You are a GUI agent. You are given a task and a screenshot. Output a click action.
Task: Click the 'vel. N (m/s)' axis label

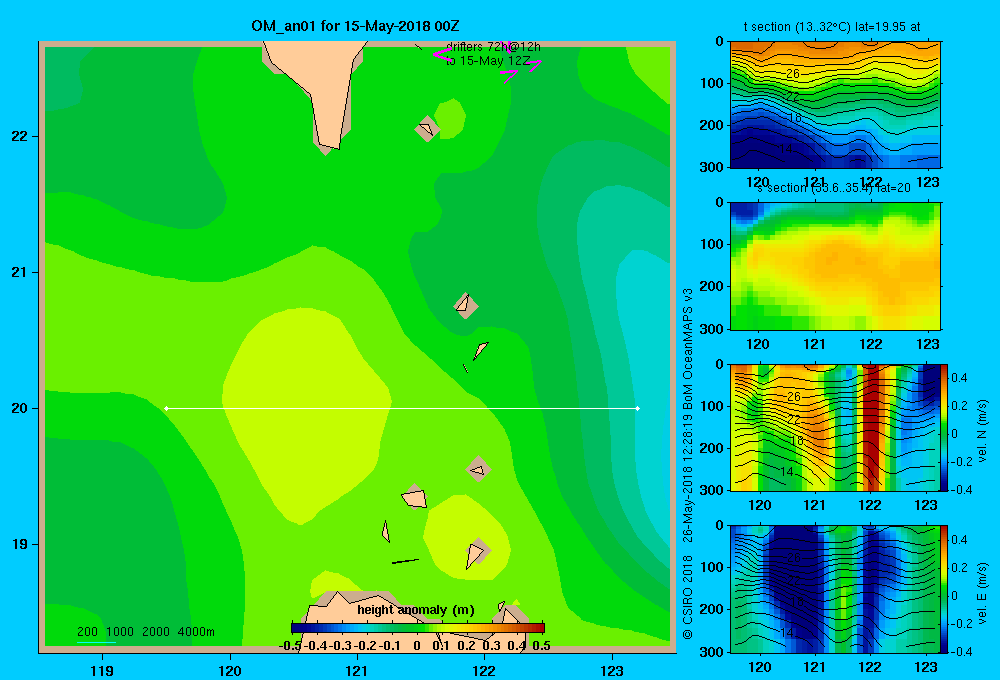click(982, 431)
